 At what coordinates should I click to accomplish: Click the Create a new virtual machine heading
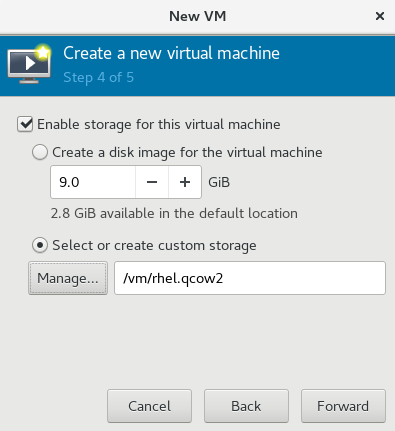point(171,53)
